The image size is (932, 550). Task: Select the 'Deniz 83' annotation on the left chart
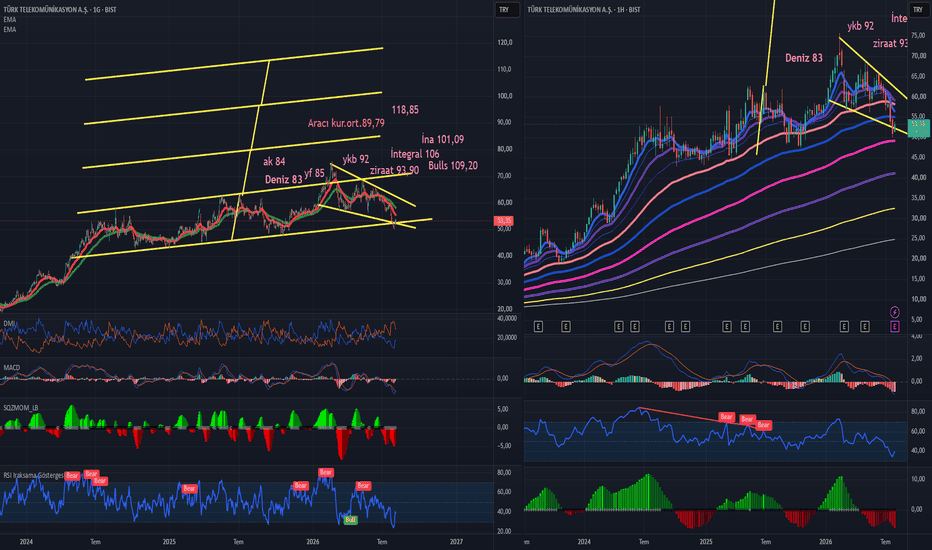[x=284, y=180]
